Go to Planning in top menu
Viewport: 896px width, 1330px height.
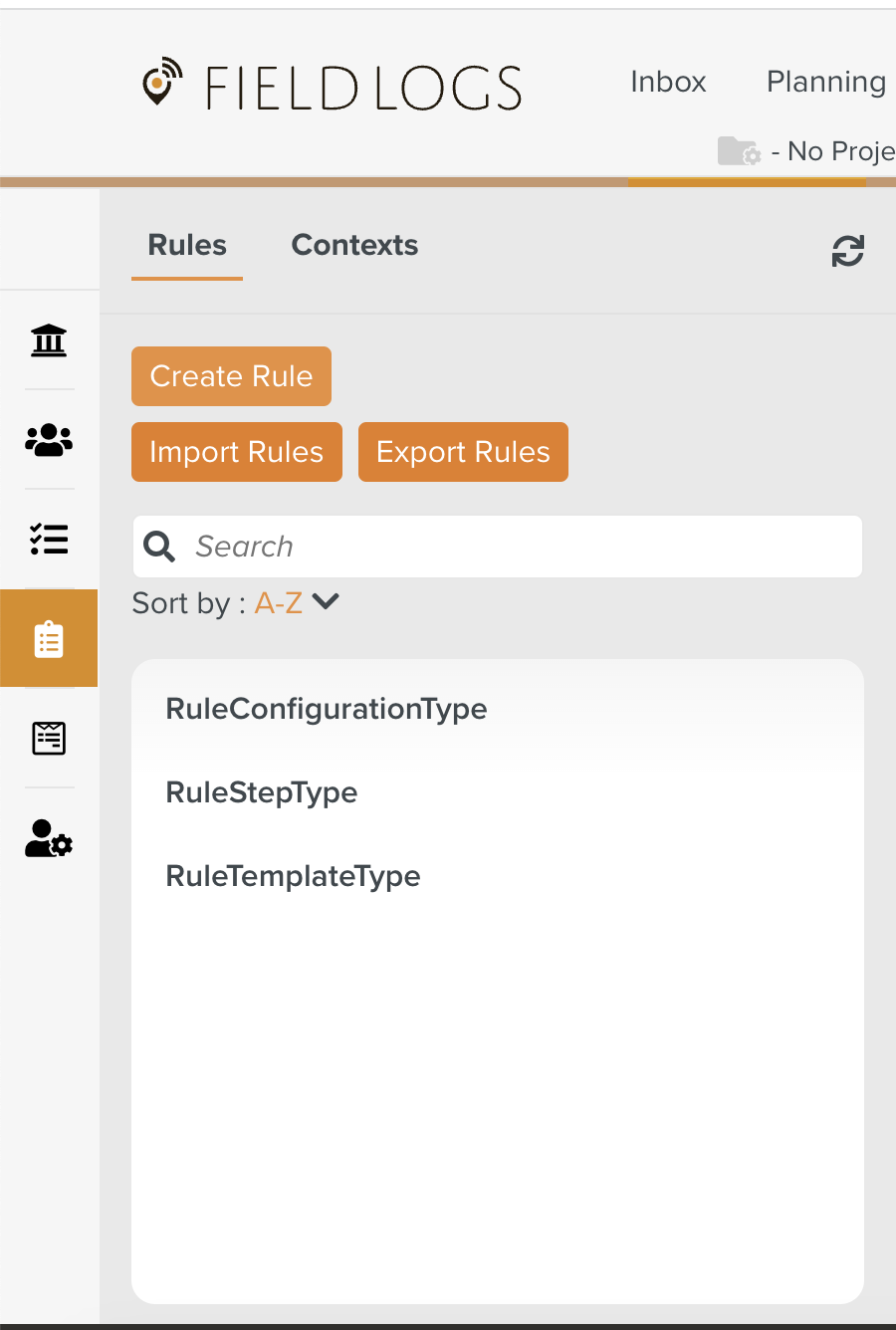825,82
